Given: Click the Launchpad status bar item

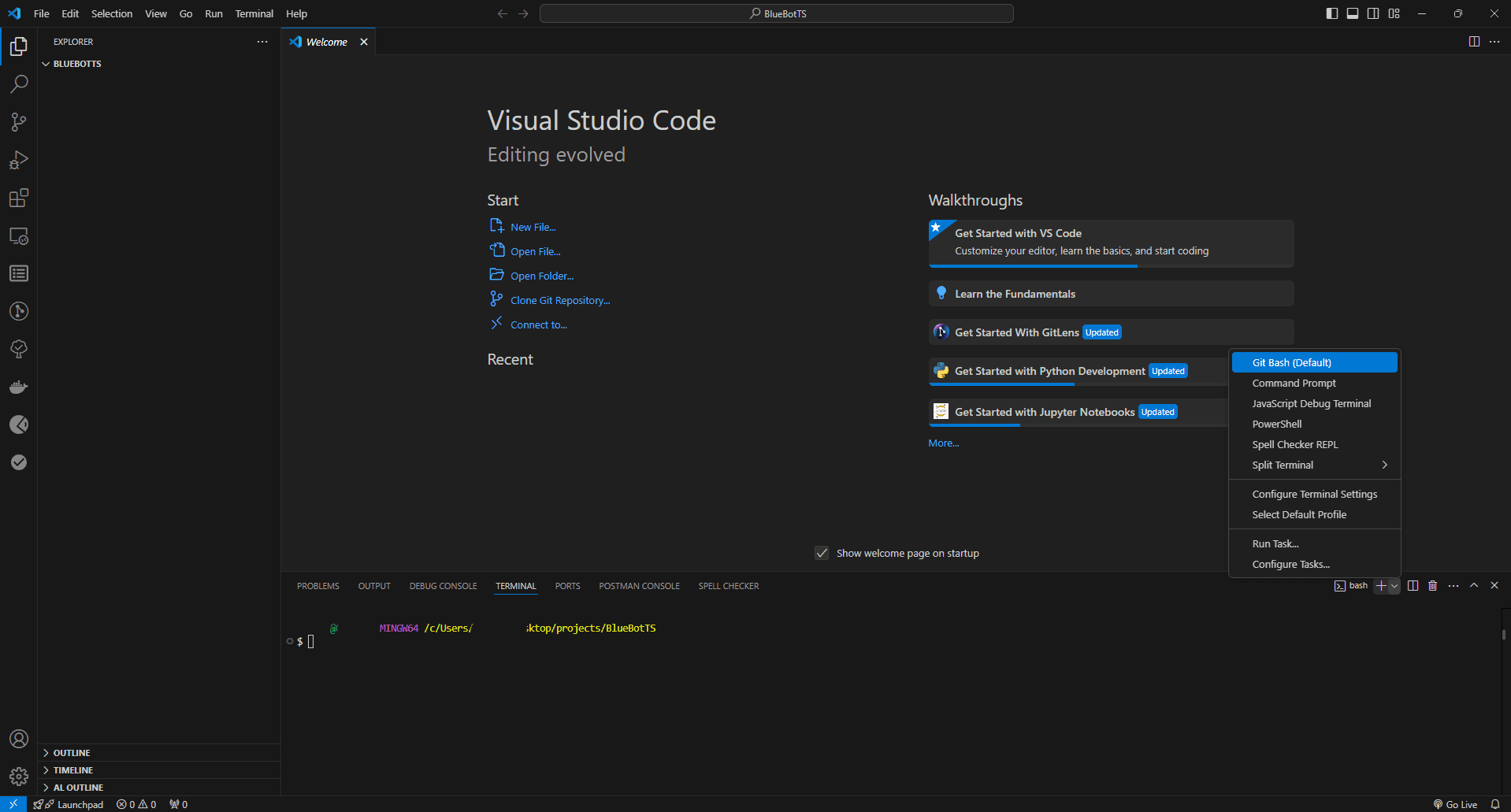Looking at the screenshot, I should (69, 804).
